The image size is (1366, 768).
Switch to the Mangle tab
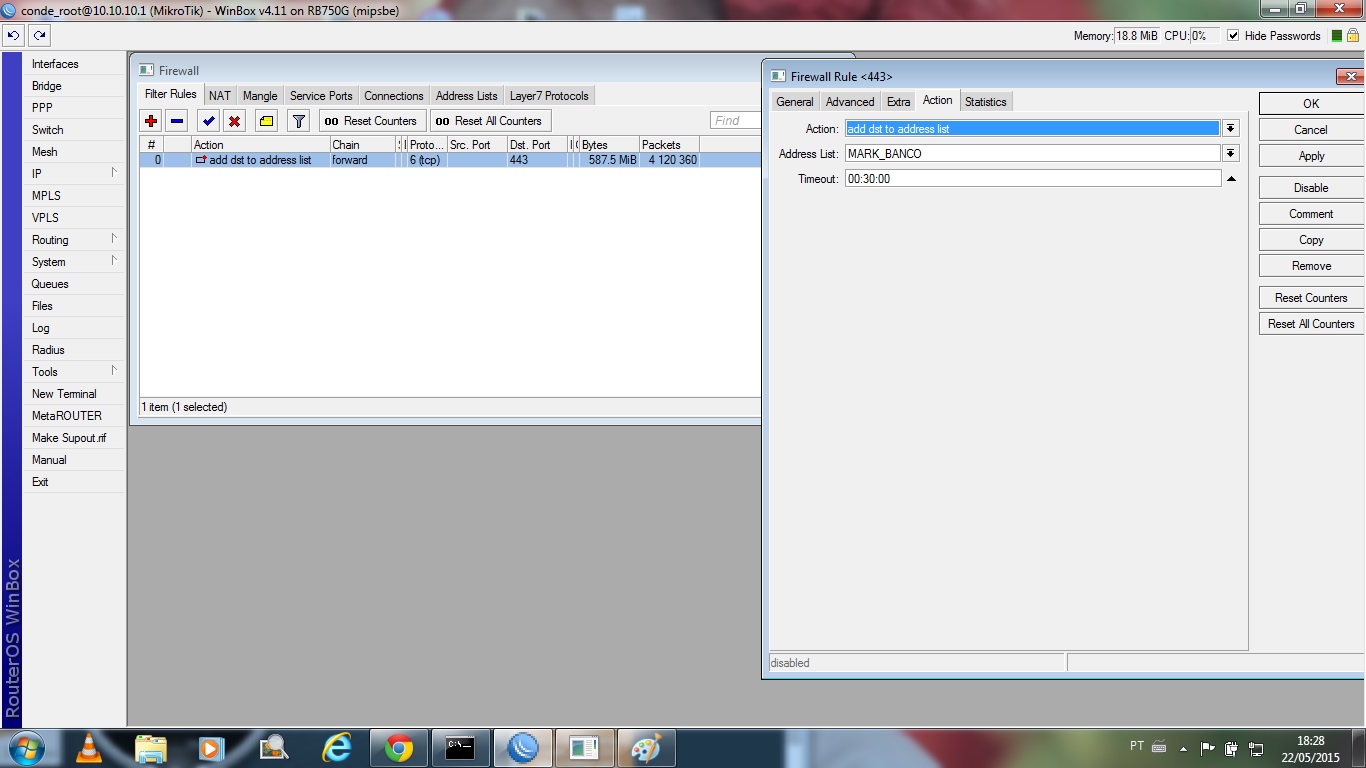point(260,96)
